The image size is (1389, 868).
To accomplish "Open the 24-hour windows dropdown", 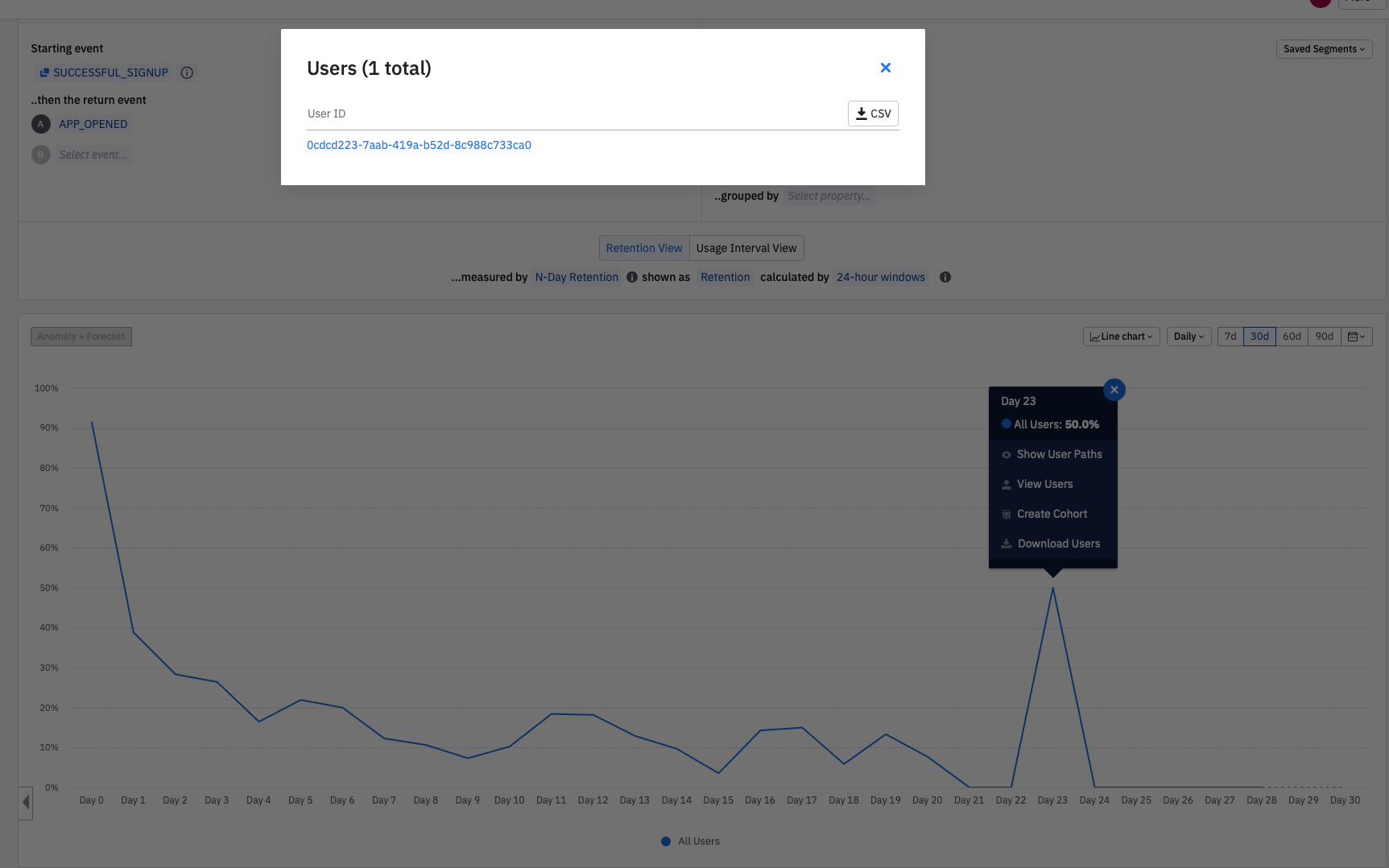I will coord(880,277).
